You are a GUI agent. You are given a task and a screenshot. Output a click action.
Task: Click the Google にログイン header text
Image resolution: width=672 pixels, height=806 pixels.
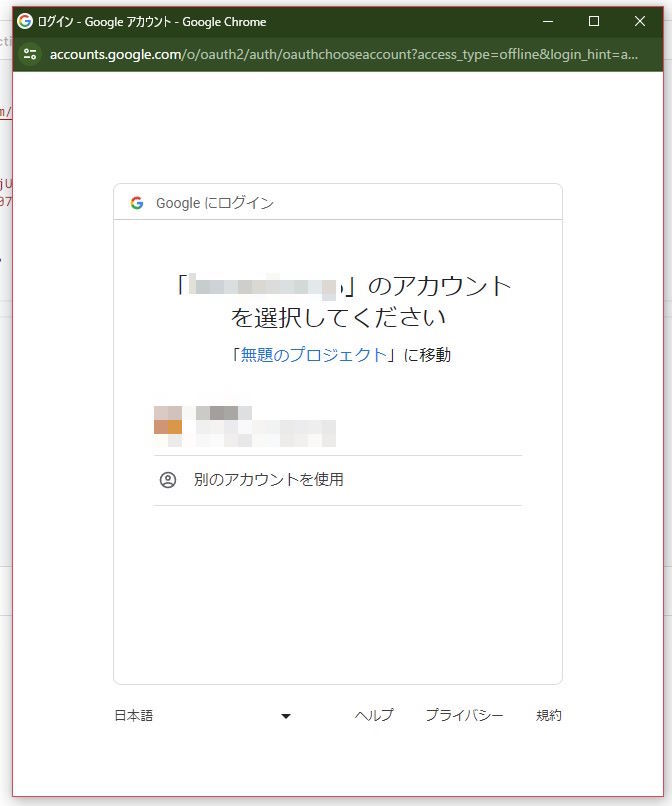pyautogui.click(x=215, y=203)
